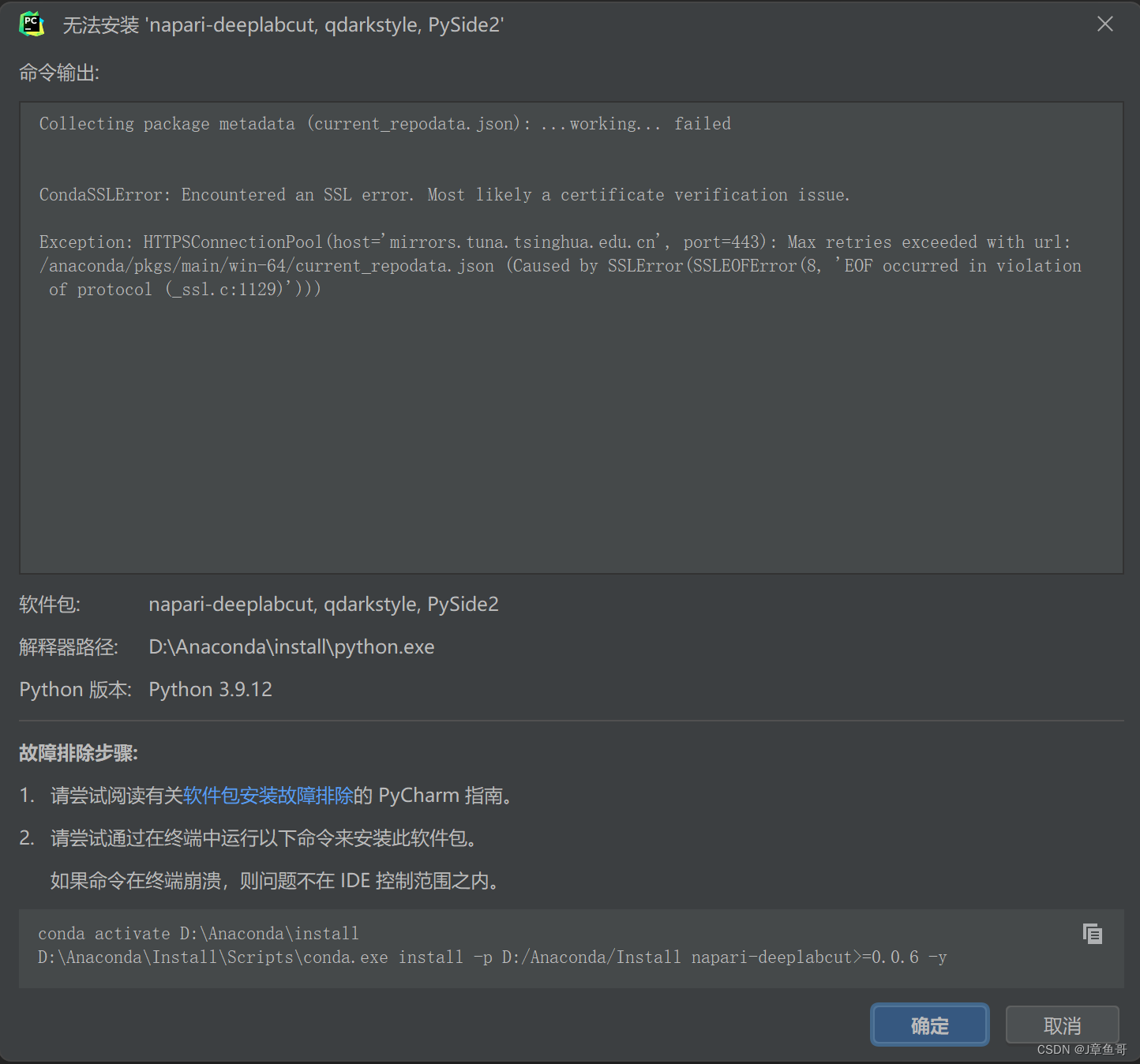The height and width of the screenshot is (1064, 1140).
Task: Cancel with the 取消 button
Action: click(1062, 1025)
